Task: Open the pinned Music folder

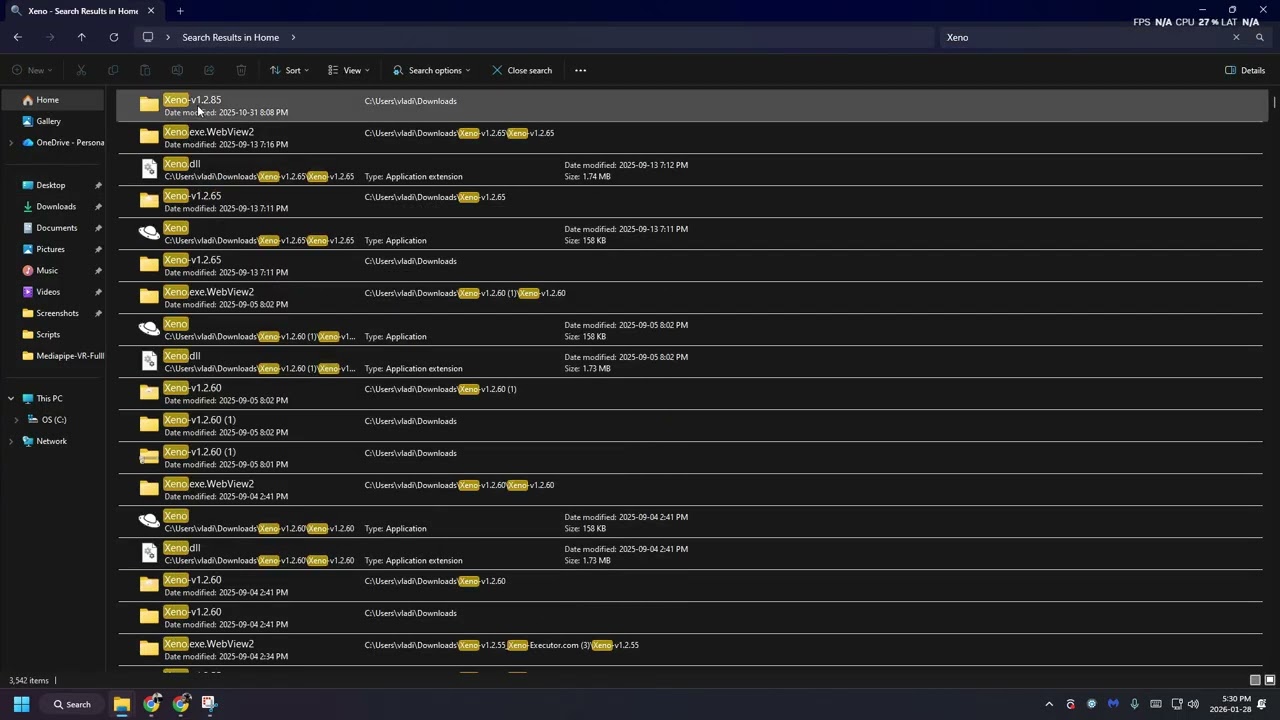Action: pos(47,271)
